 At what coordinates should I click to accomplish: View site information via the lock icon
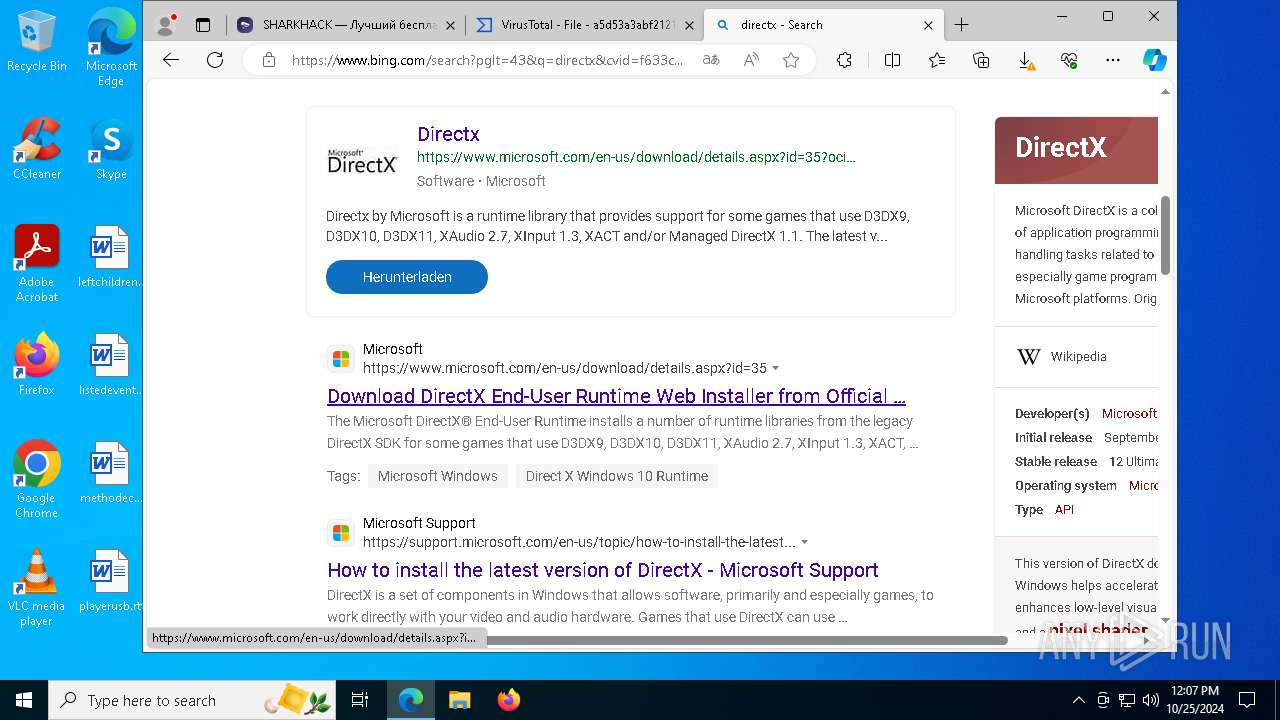[x=268, y=60]
